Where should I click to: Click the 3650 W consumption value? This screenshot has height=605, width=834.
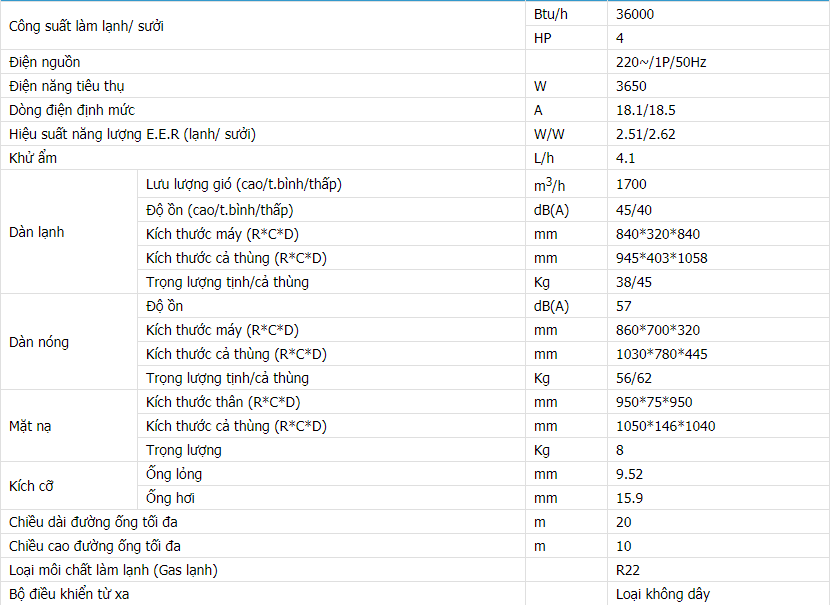pos(631,86)
